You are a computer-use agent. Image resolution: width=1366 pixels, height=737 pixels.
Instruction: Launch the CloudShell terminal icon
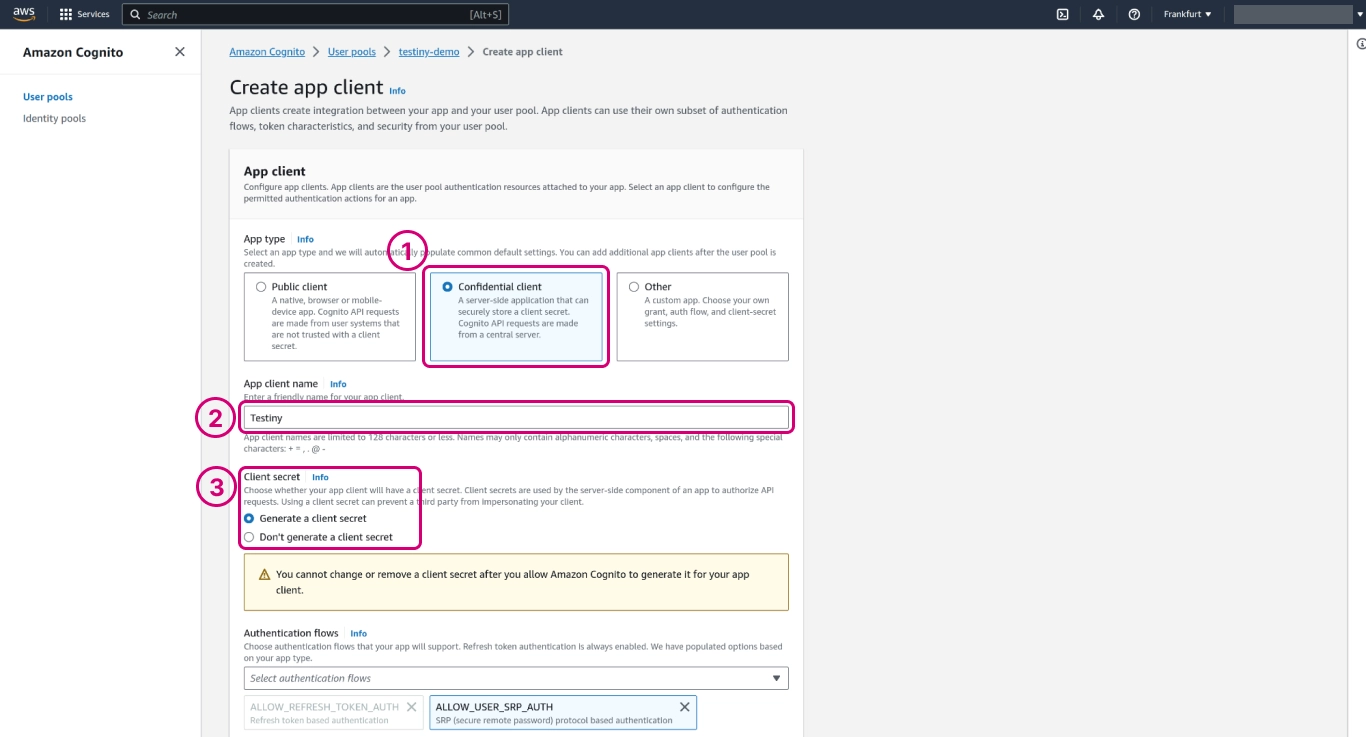click(x=1063, y=15)
